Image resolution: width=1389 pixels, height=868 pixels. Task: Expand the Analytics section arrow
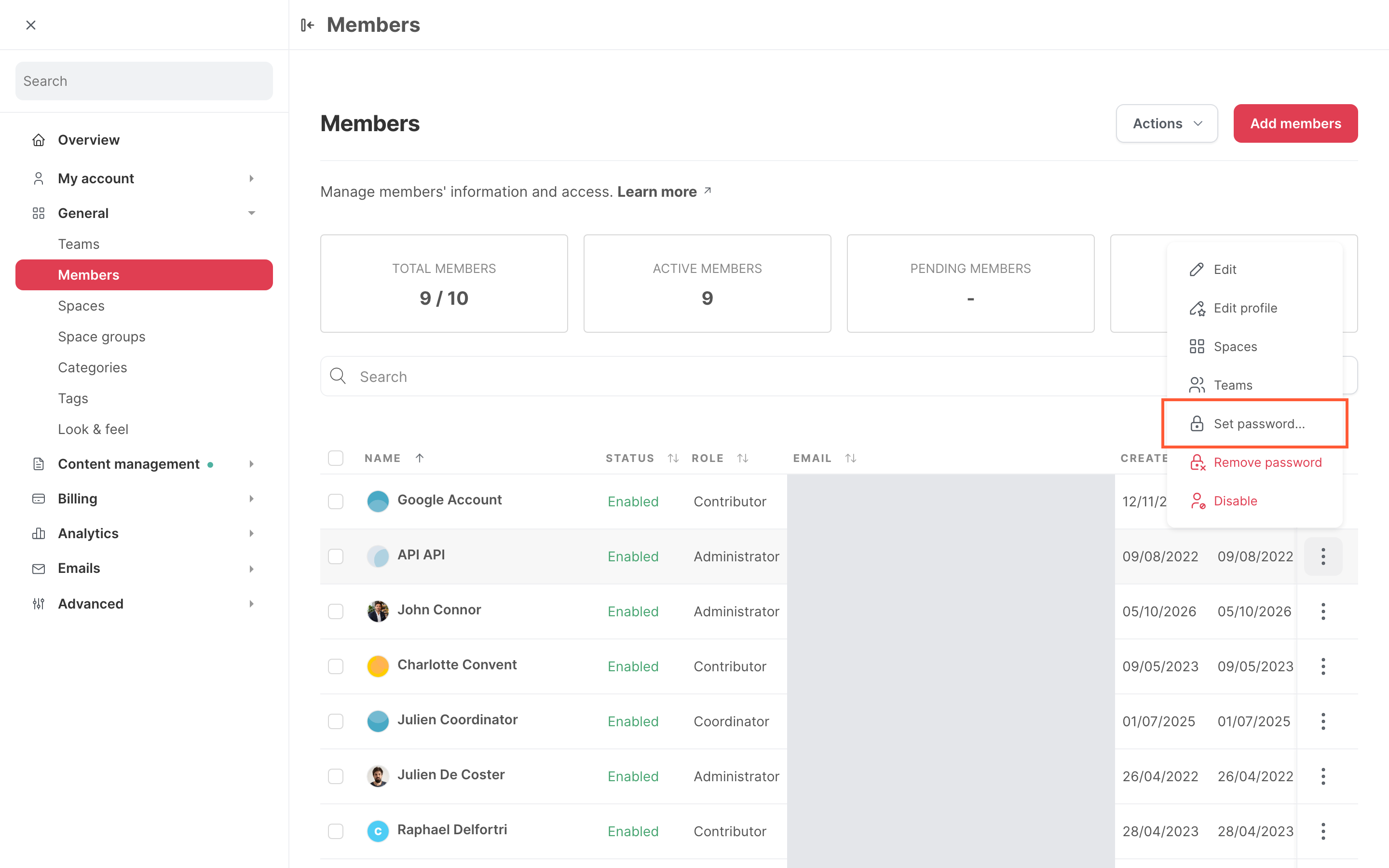point(251,533)
